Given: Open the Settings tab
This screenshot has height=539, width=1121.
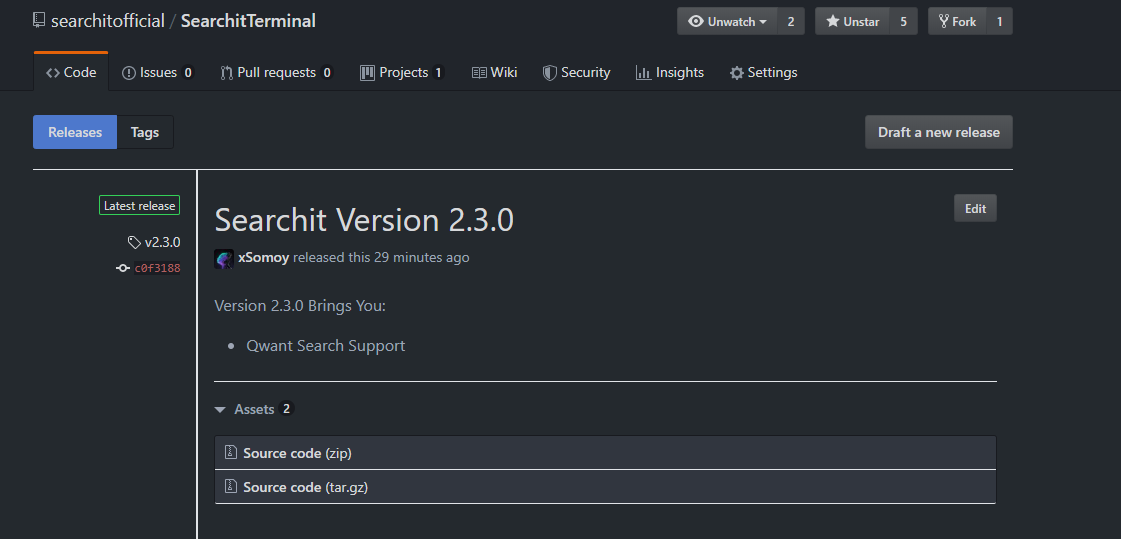Looking at the screenshot, I should [x=763, y=72].
